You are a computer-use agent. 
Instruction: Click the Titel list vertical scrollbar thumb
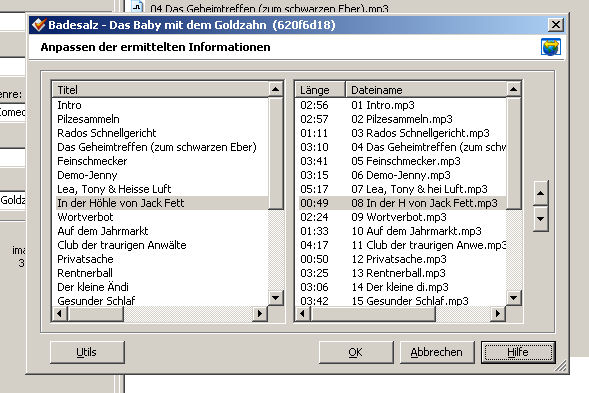275,153
